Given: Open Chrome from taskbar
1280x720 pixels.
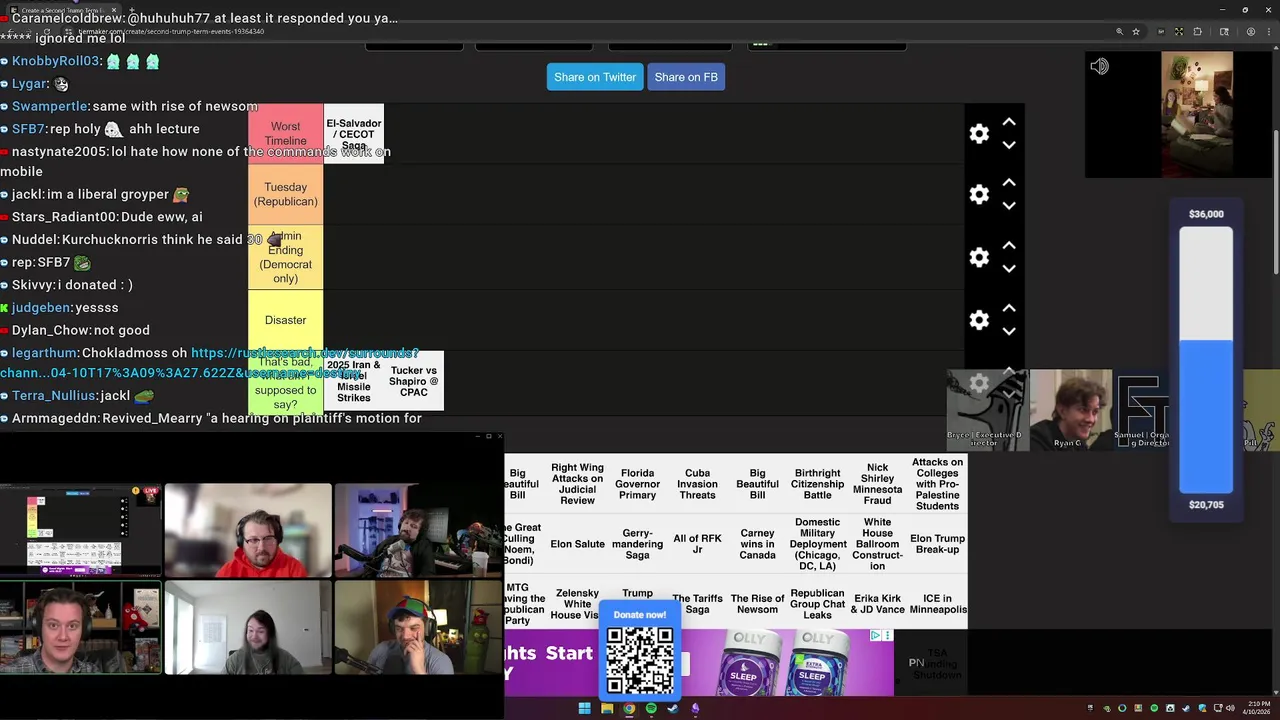Looking at the screenshot, I should [629, 708].
